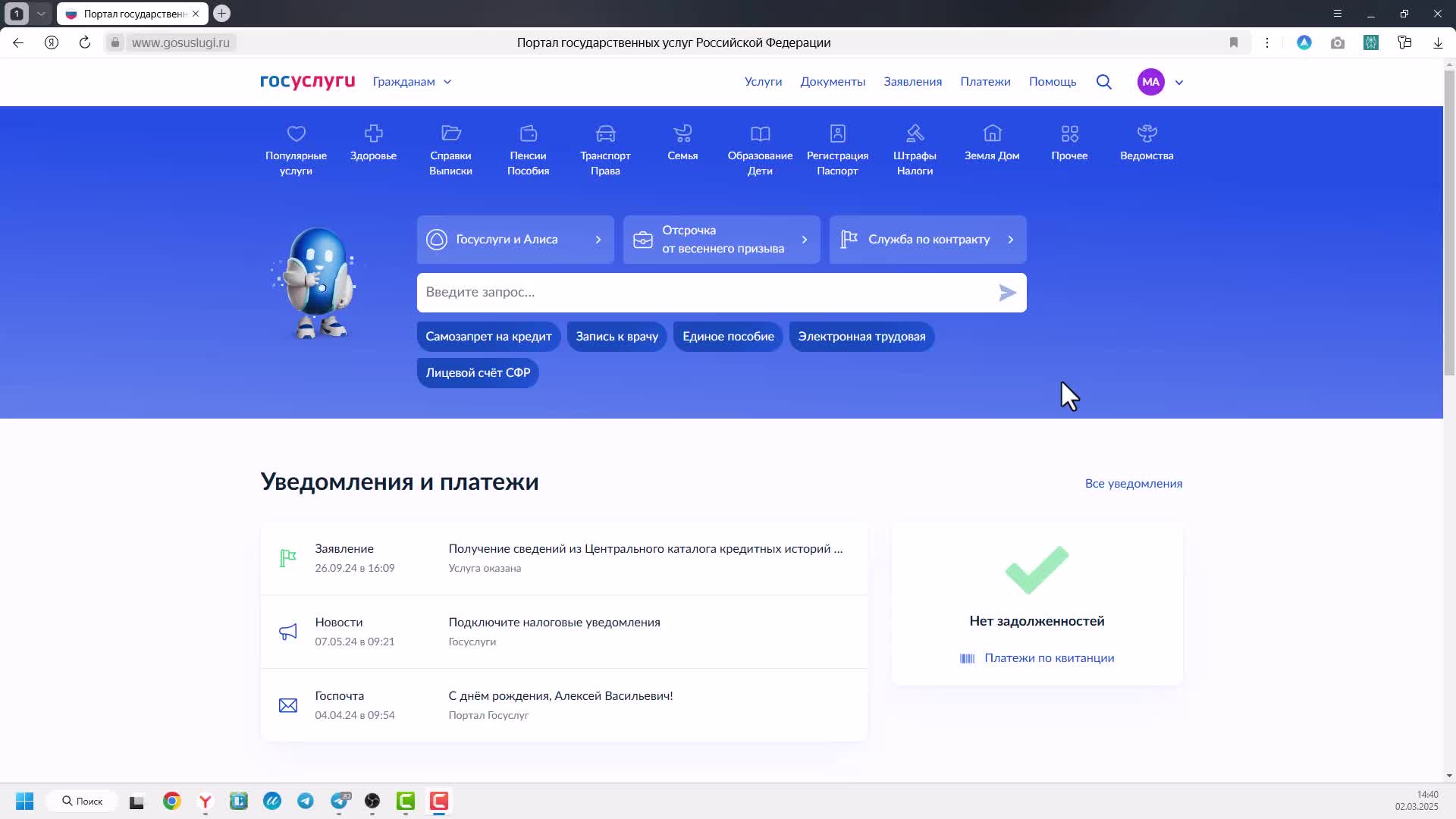Image resolution: width=1456 pixels, height=819 pixels.
Task: Open browser tab list dropdown arrow
Action: coord(41,14)
